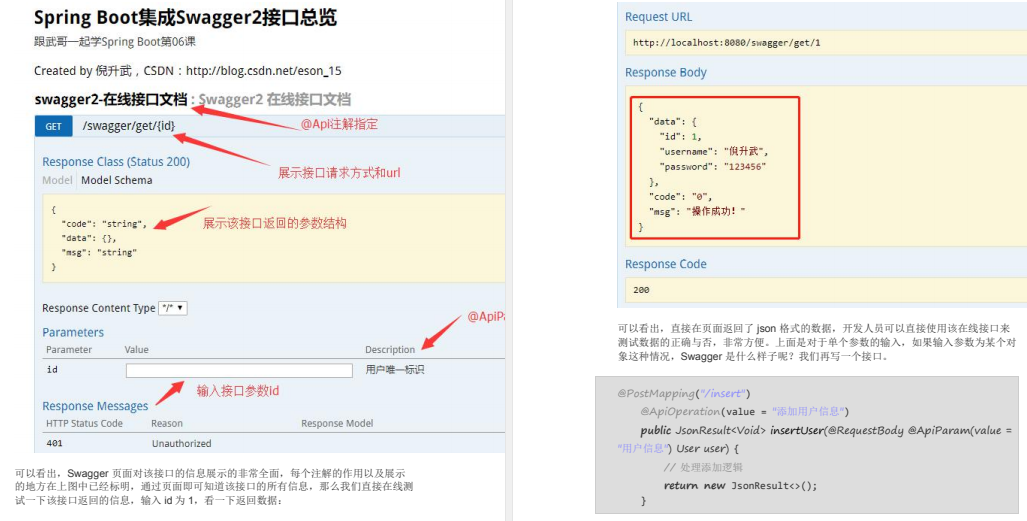Click the "msg": "string" schema line
The width and height of the screenshot is (1027, 521).
click(99, 252)
